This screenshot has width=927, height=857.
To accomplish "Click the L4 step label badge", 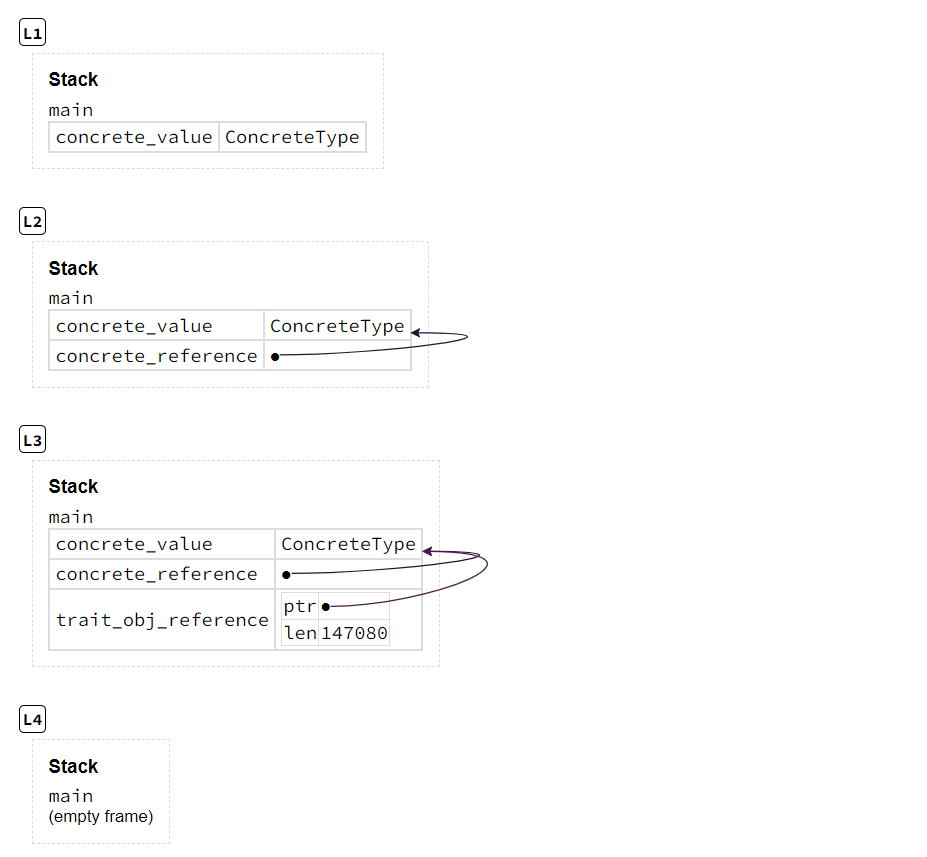I will click(x=33, y=719).
